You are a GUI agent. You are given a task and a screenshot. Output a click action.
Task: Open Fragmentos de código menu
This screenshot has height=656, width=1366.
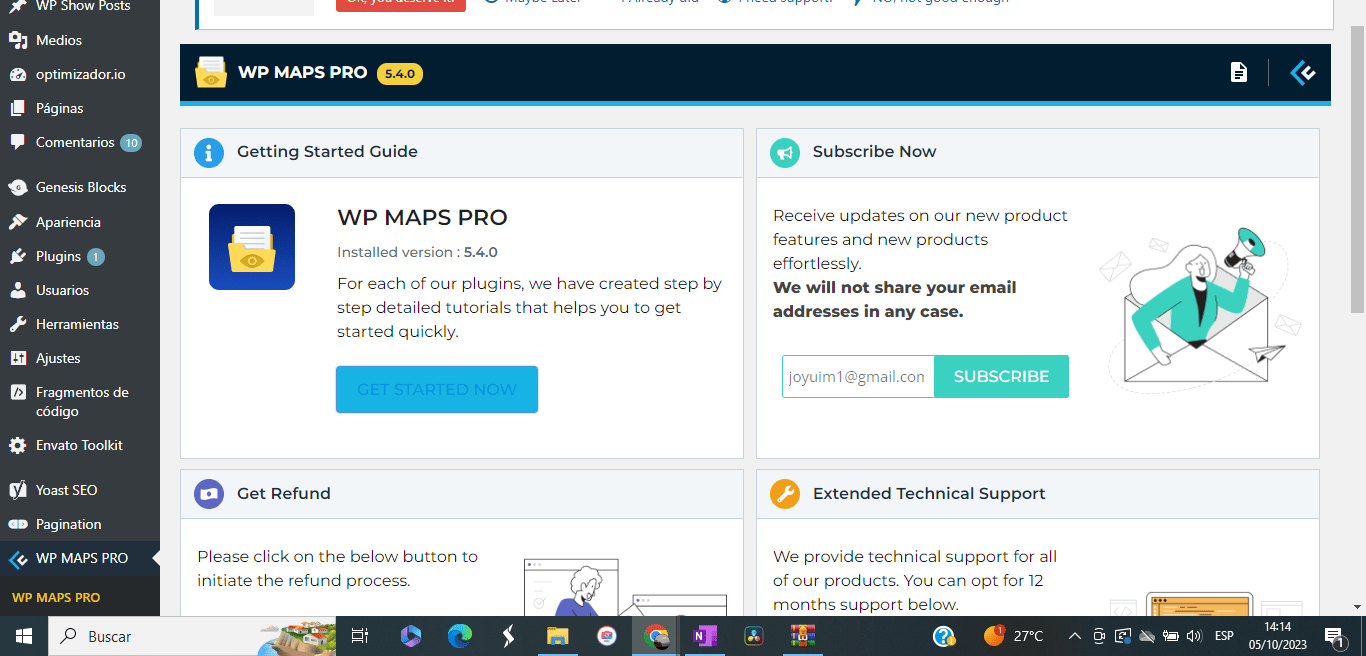(80, 401)
